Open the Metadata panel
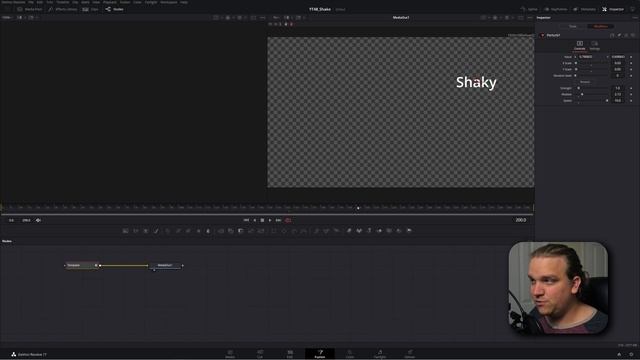 584,9
